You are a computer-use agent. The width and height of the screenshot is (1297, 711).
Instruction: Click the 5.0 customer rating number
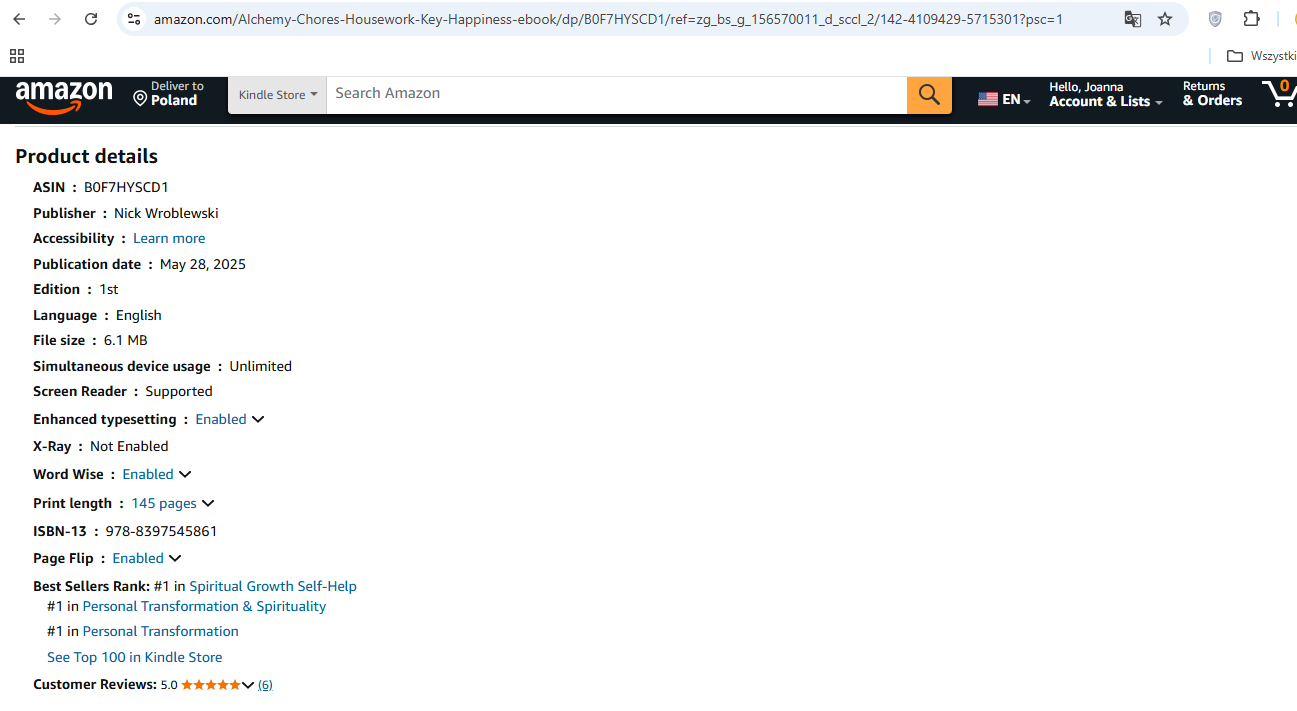[169, 685]
